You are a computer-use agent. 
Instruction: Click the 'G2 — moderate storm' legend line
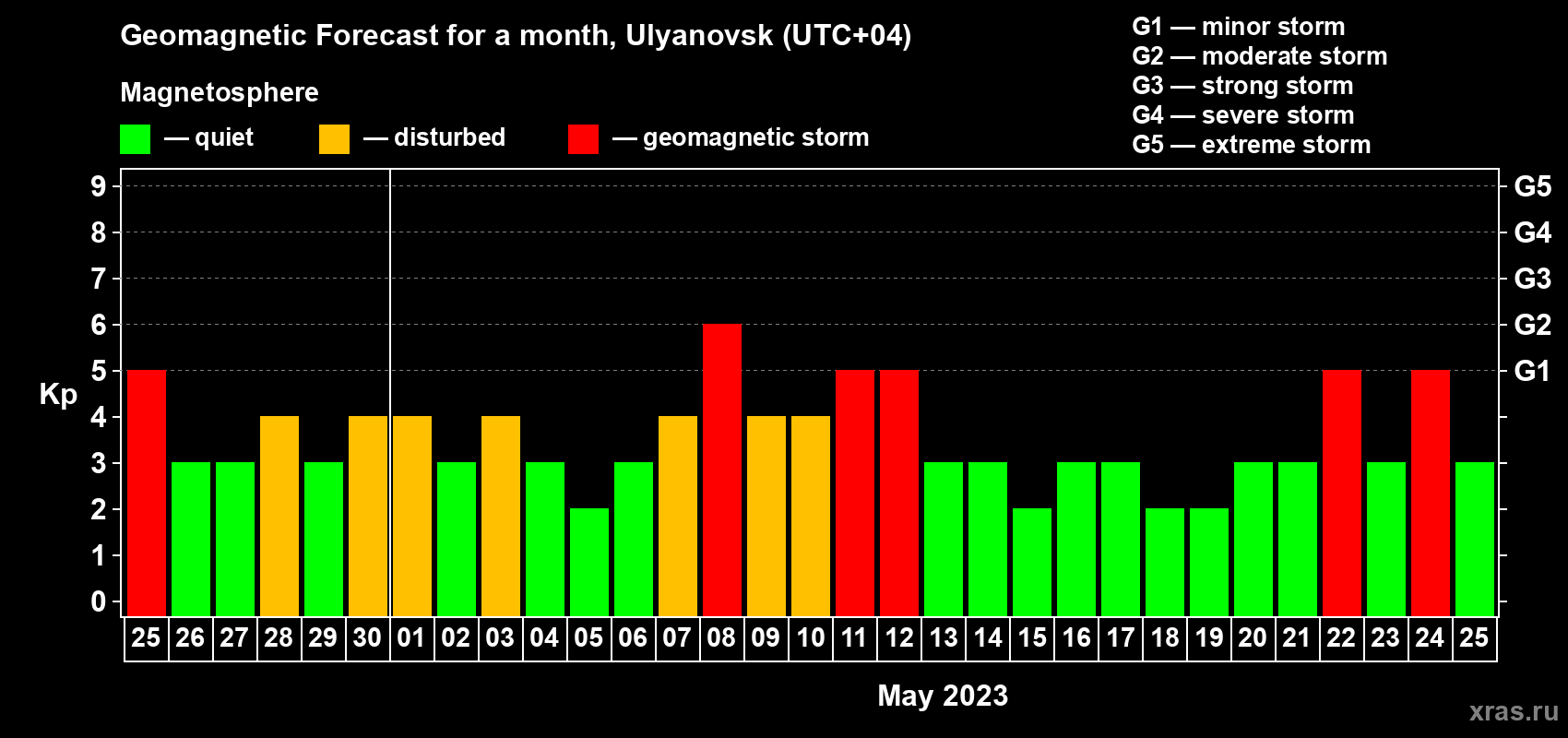(x=1260, y=56)
